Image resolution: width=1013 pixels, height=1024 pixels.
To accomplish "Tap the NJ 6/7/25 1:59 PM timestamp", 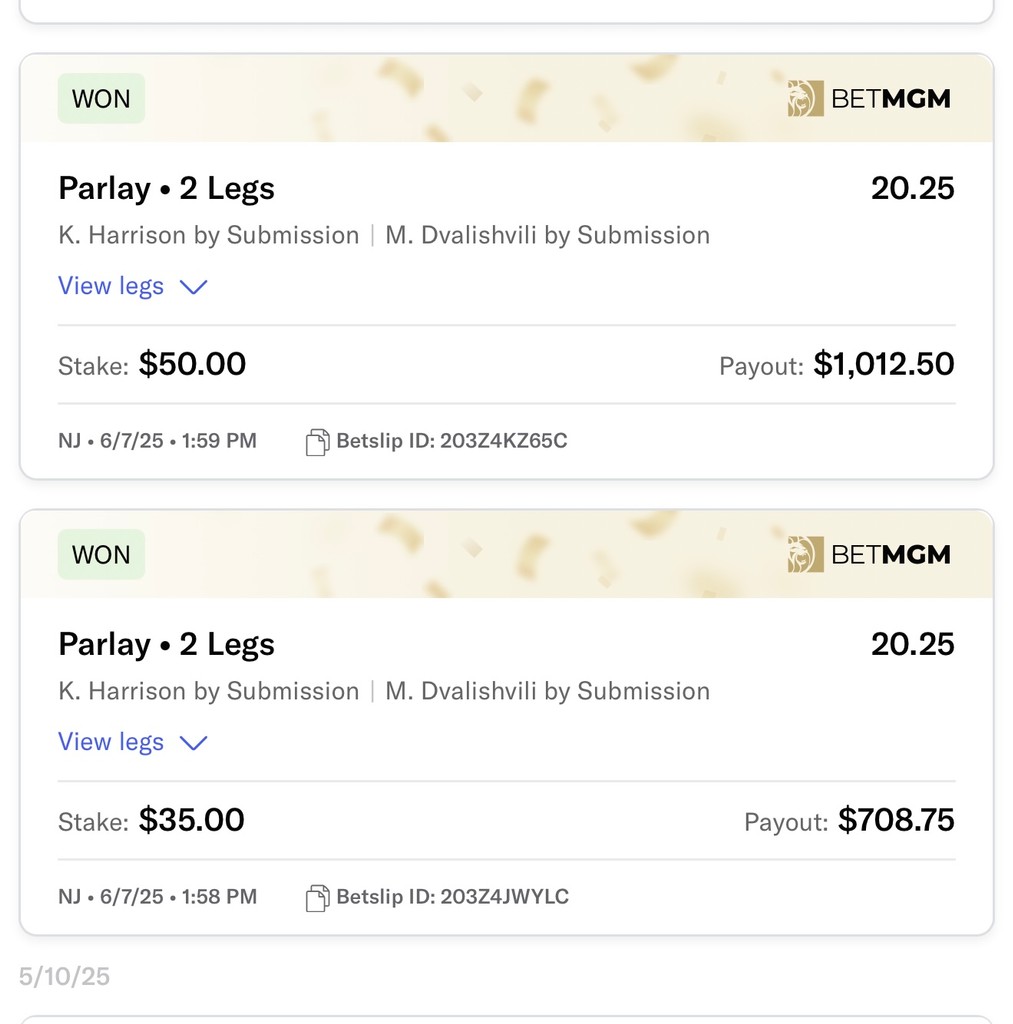I will (157, 441).
